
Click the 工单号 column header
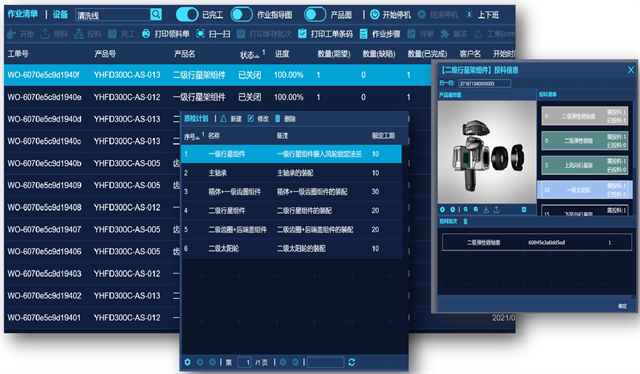(x=18, y=54)
